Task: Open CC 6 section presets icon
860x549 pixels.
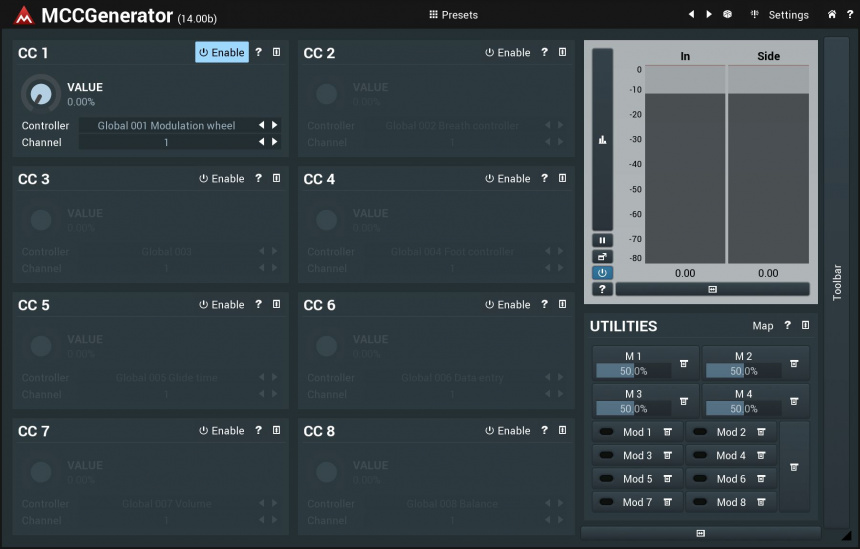Action: [x=562, y=304]
